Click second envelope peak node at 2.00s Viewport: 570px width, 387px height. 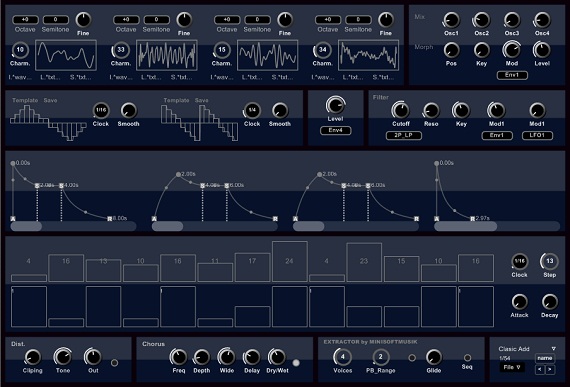tap(178, 174)
